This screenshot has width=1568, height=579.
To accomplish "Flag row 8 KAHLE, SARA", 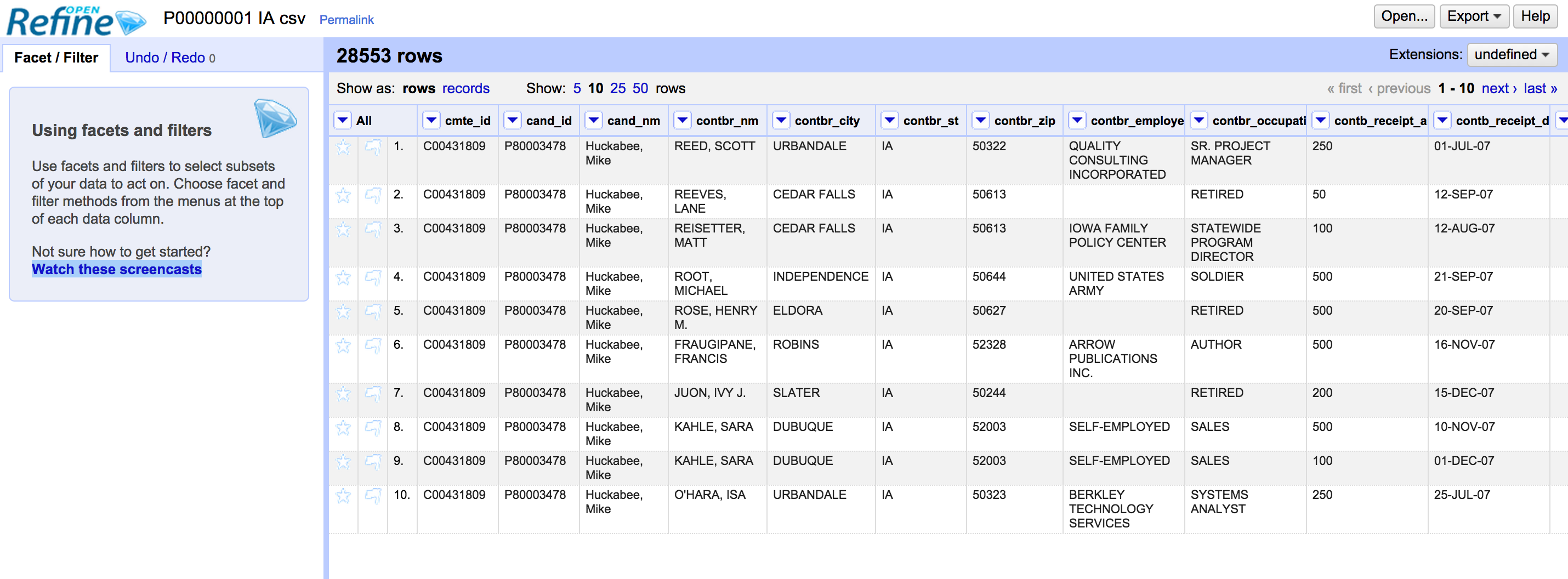I will [x=372, y=428].
